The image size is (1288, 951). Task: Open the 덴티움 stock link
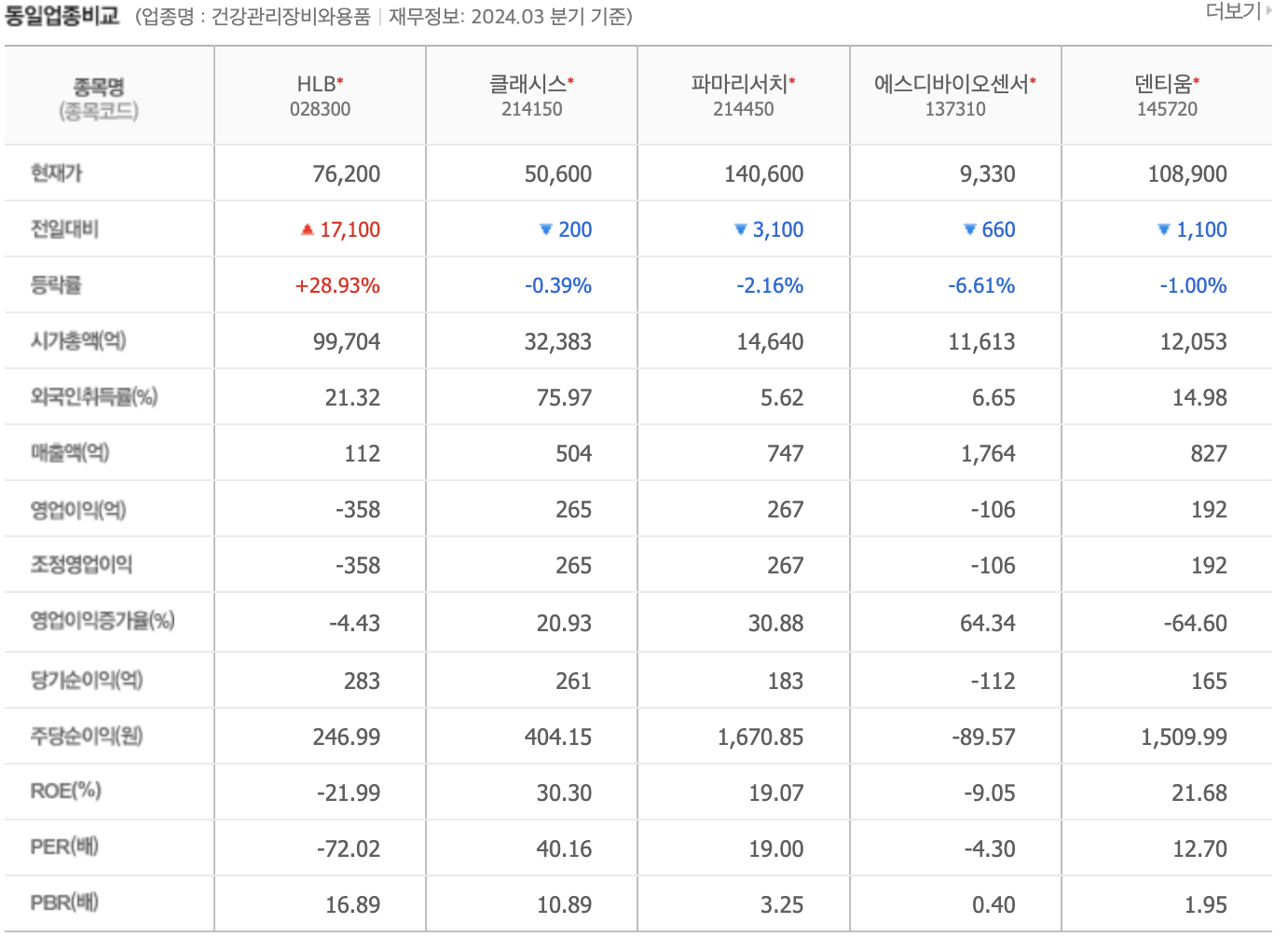click(1163, 84)
